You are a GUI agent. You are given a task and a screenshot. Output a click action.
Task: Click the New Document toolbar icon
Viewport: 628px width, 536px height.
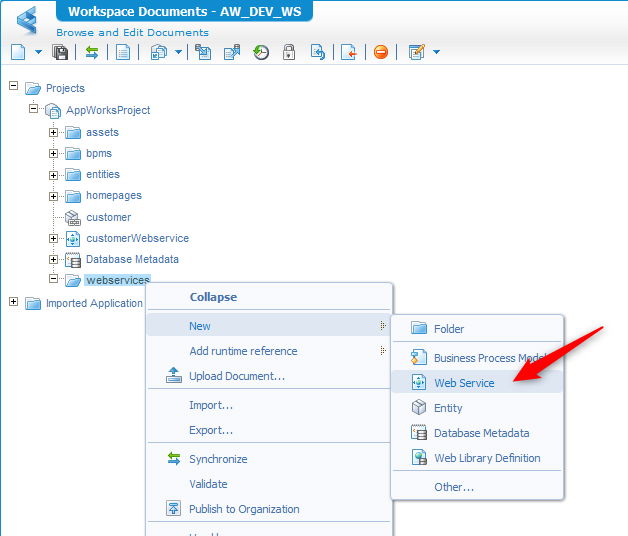[18, 52]
